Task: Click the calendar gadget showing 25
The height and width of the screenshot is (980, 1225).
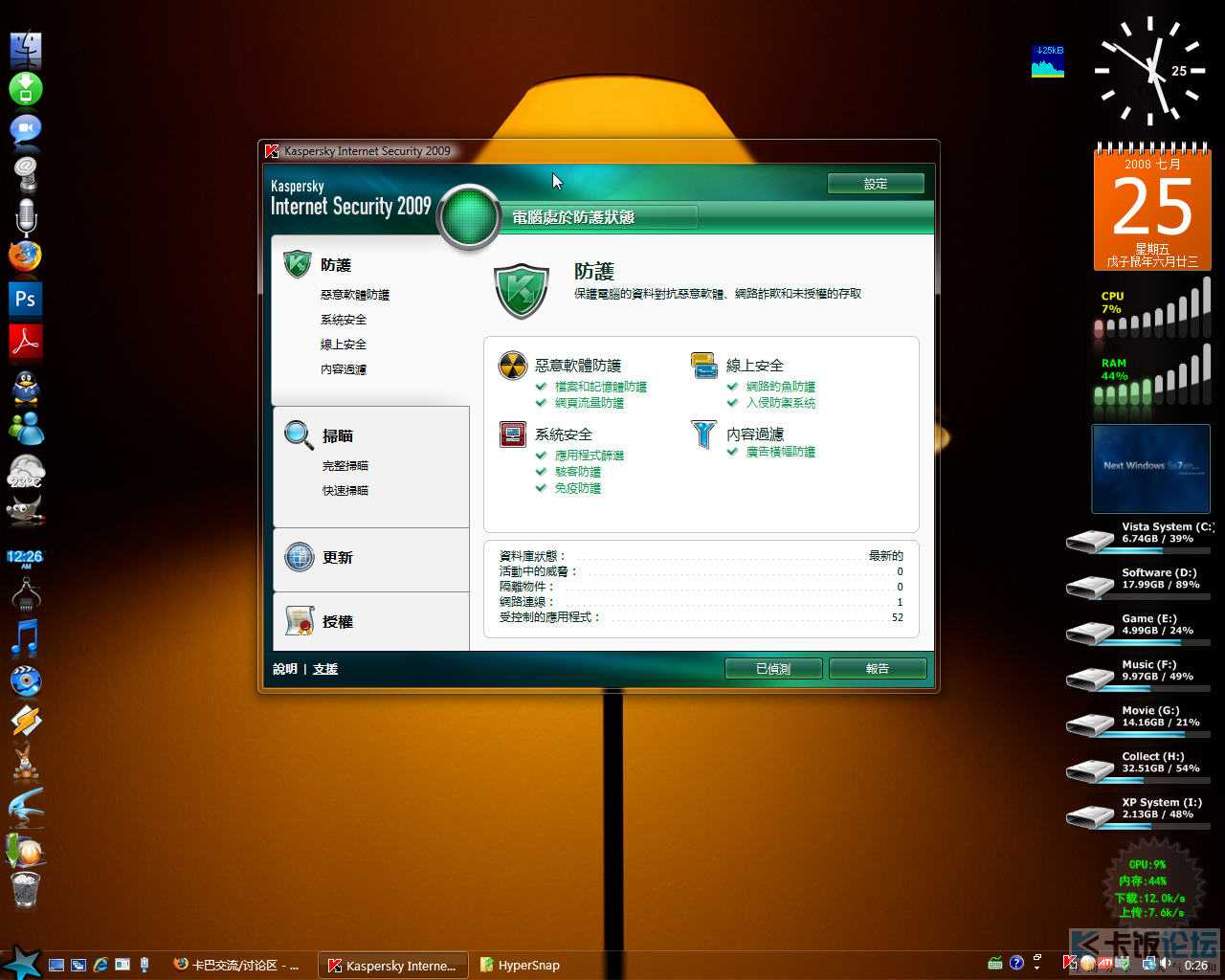Action: (1152, 206)
